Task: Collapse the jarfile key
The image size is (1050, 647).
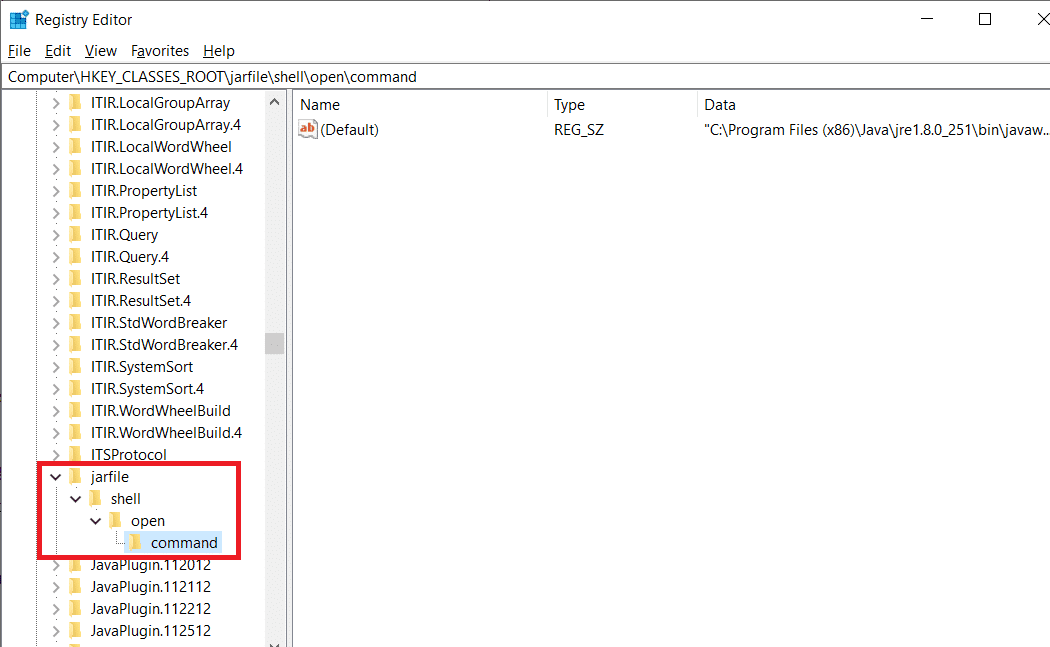Action: tap(55, 477)
